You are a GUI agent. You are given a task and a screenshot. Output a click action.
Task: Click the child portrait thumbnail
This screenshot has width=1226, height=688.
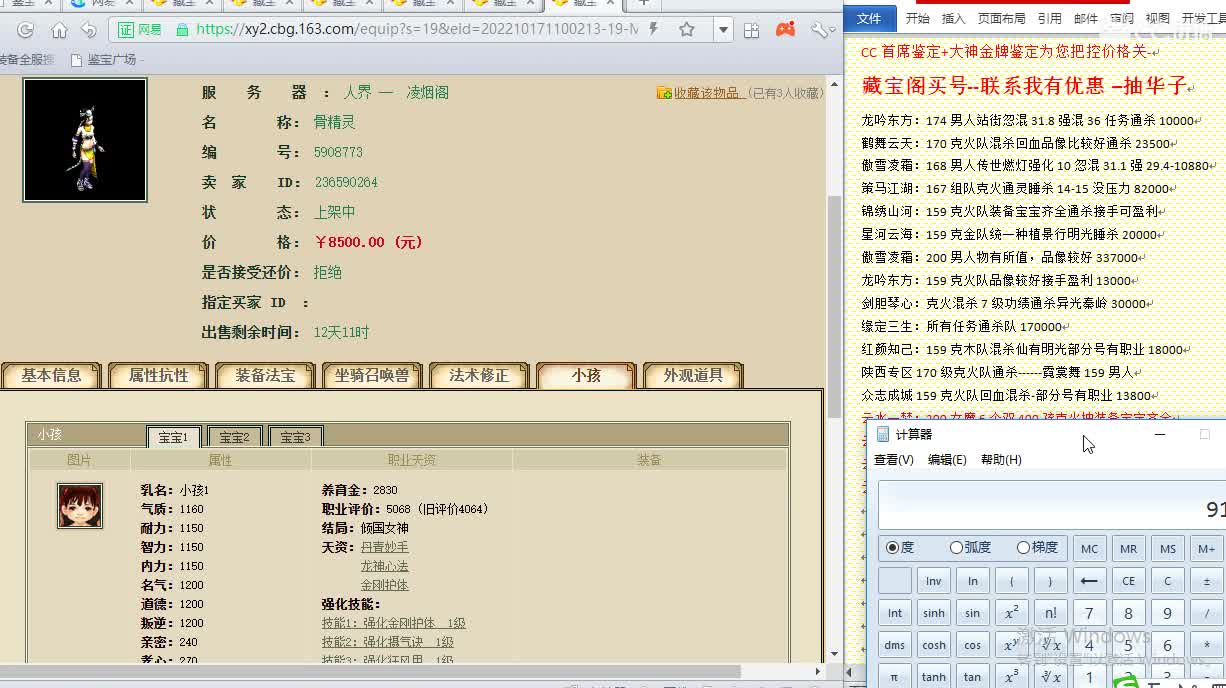pos(80,506)
